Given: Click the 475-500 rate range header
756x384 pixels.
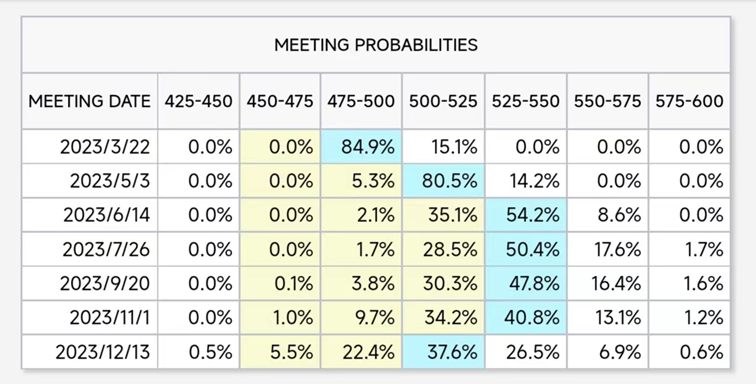Looking at the screenshot, I should click(361, 101).
